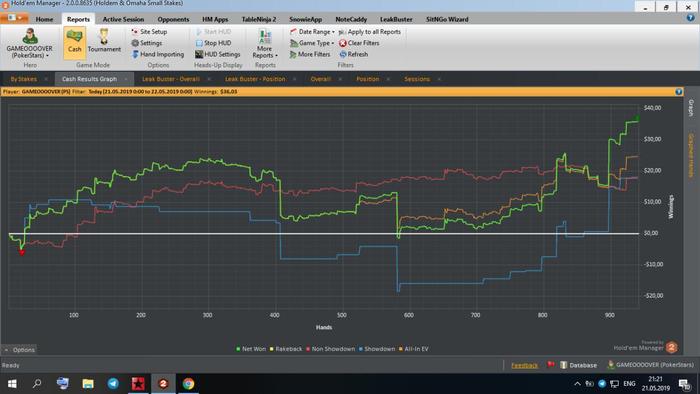700x394 pixels.
Task: Click the help icon on the filter bar
Action: (679, 91)
